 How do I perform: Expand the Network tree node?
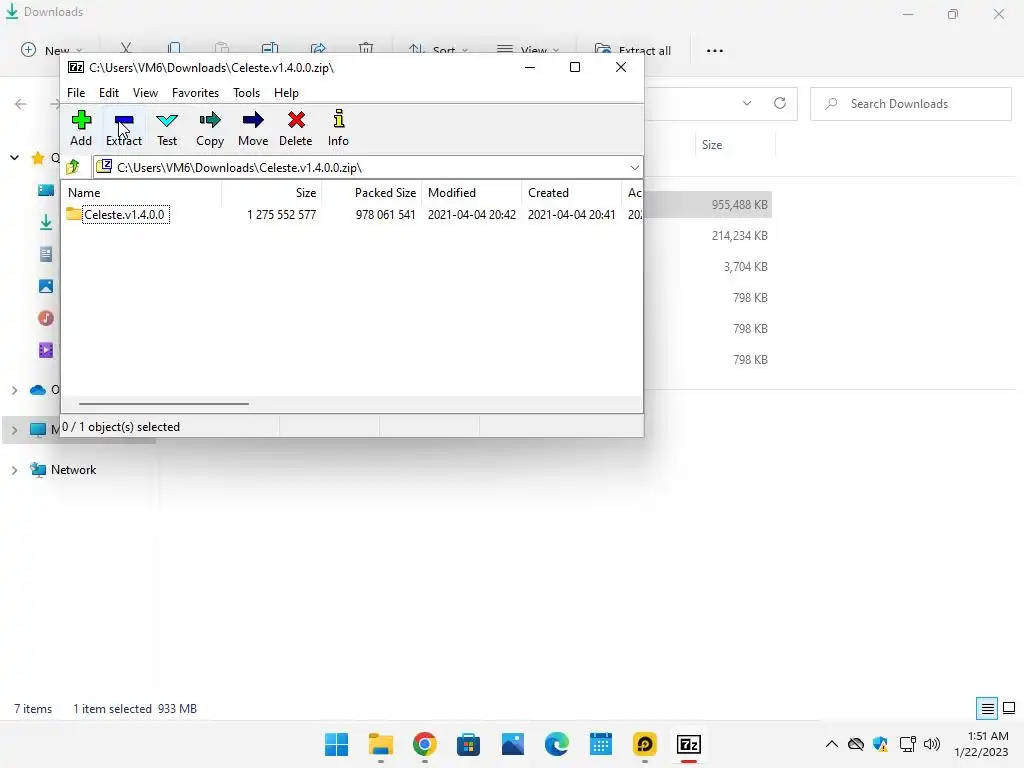coord(14,470)
